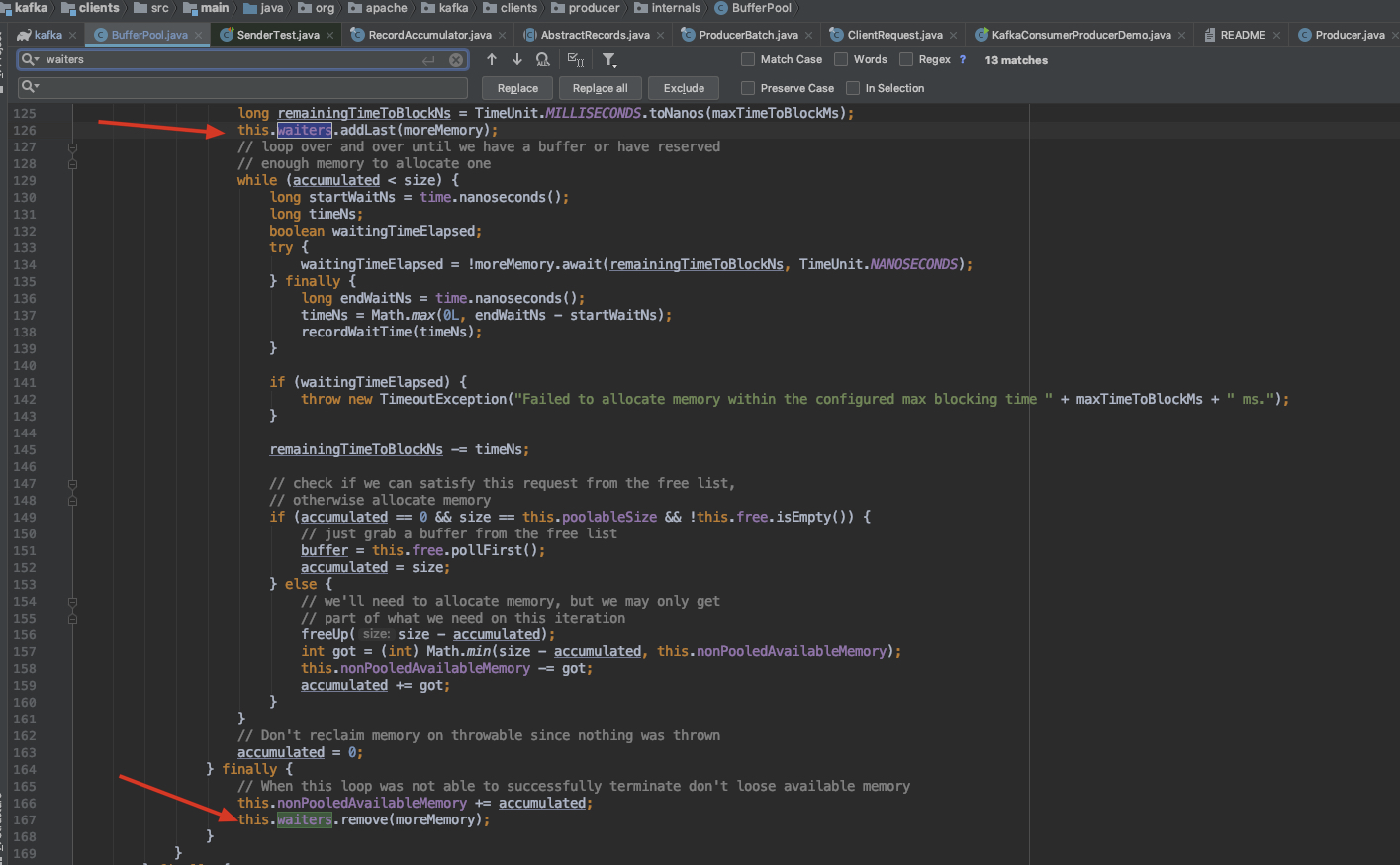Toggle fold marker at line 128
1400x865 pixels.
click(72, 164)
